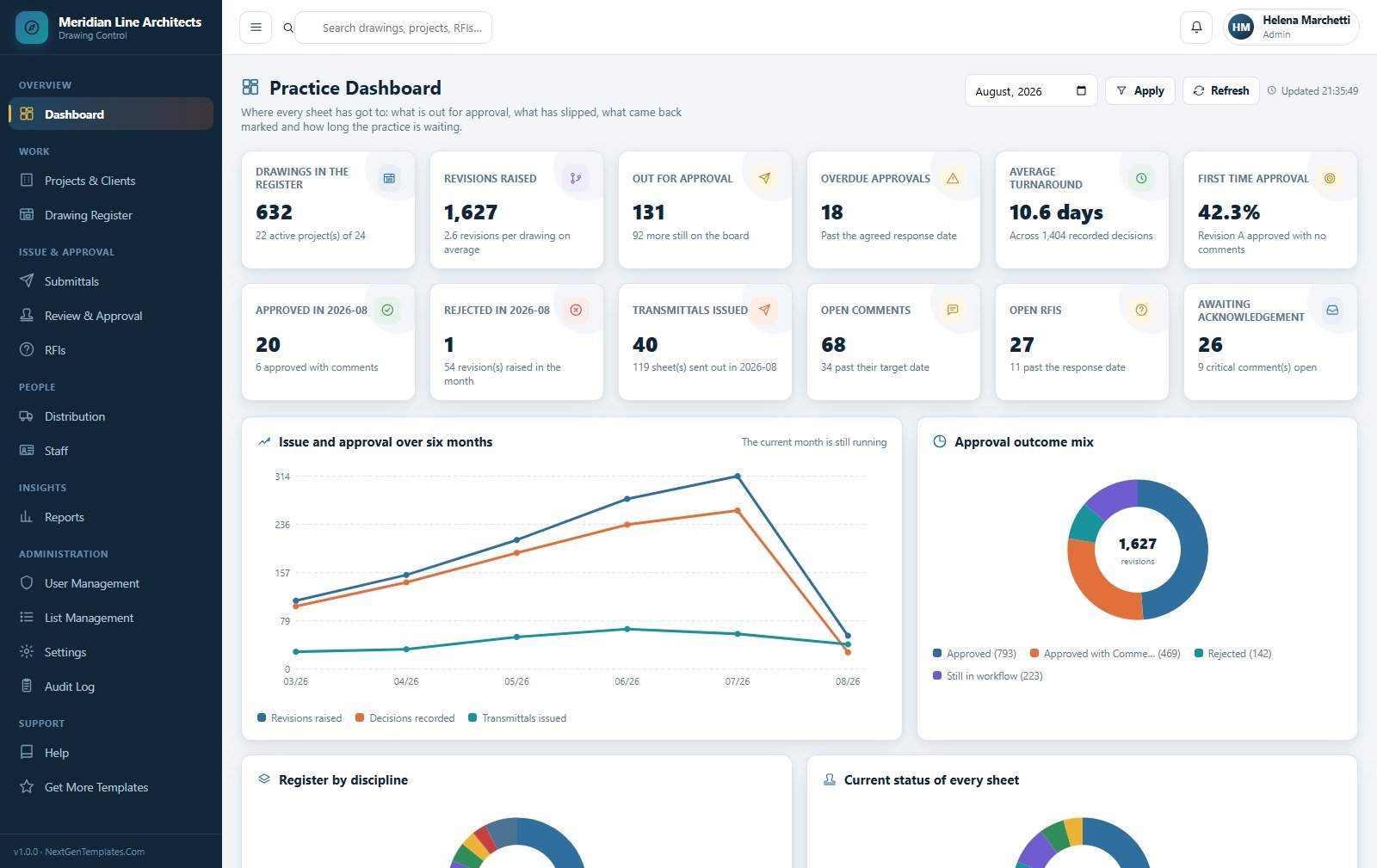The image size is (1377, 868).
Task: Open the Drawing Register page
Action: [x=111, y=215]
